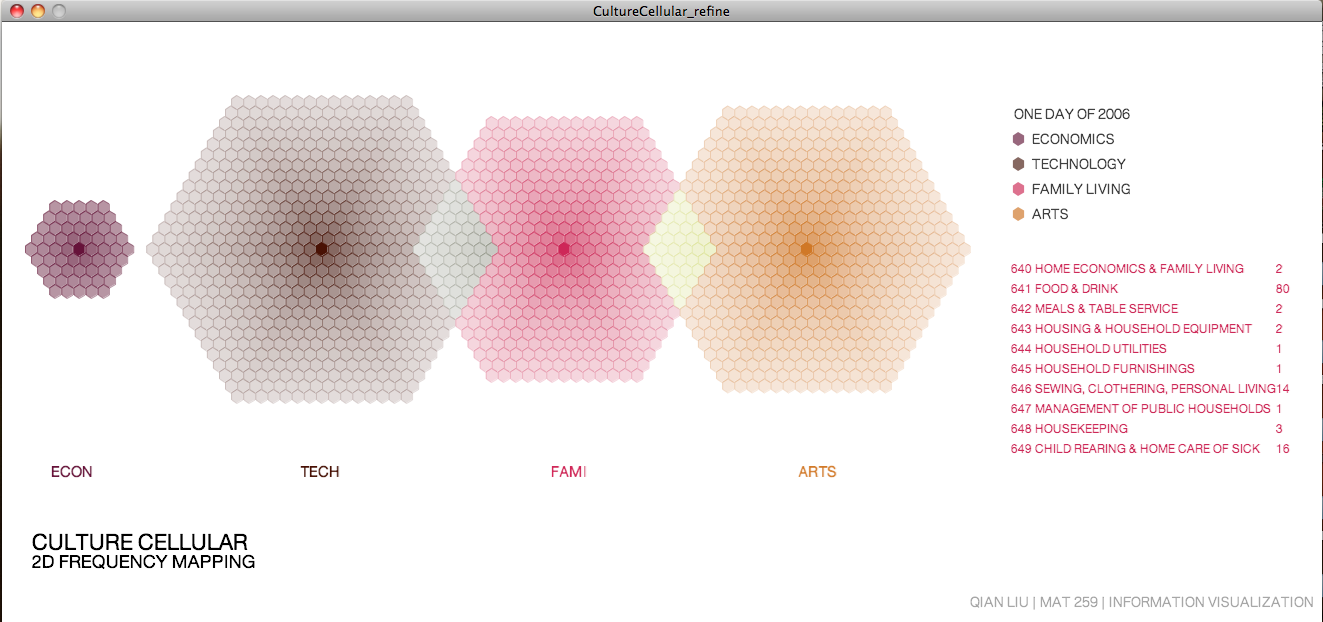Select row 649 CHILD REARING & HOME CARE
This screenshot has width=1323, height=622.
click(x=1150, y=449)
